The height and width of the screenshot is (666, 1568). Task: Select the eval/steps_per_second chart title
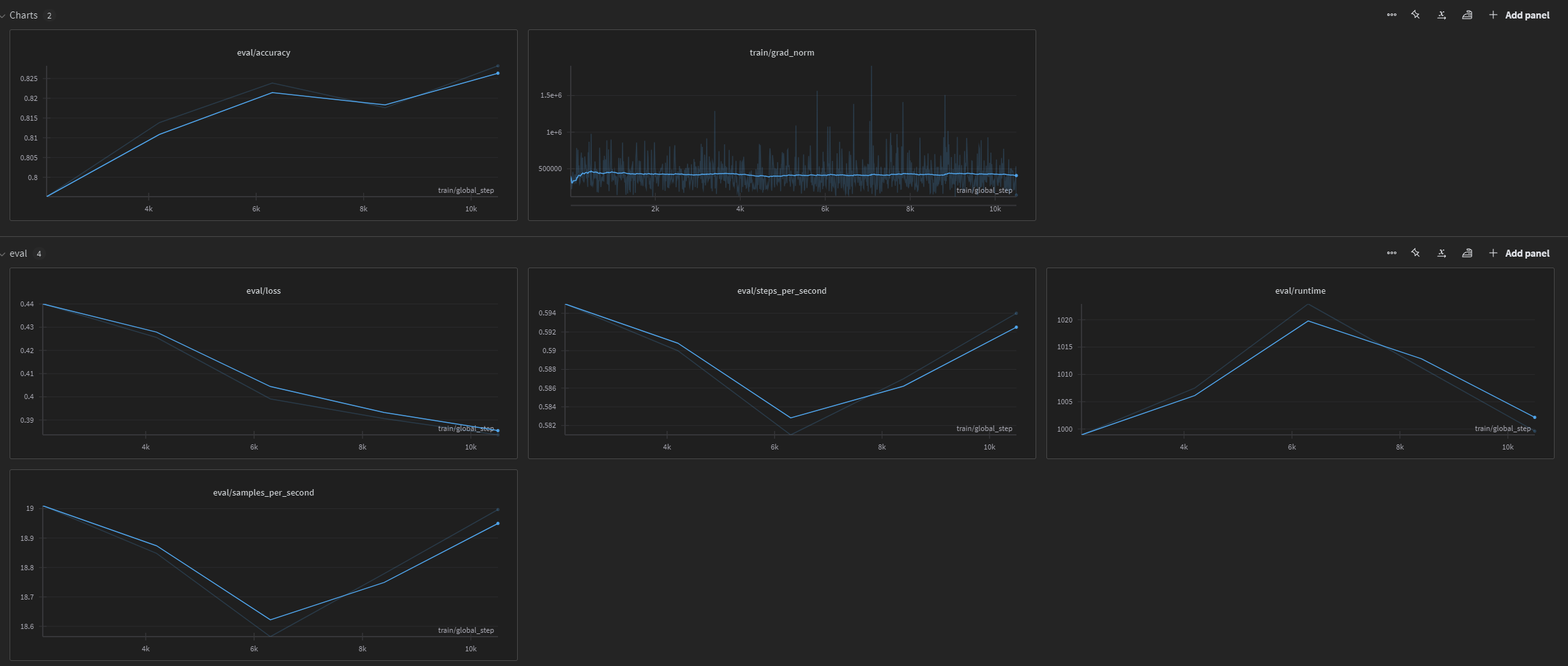pos(781,291)
